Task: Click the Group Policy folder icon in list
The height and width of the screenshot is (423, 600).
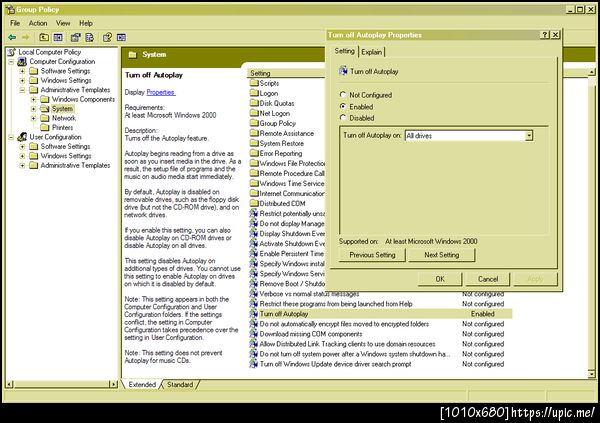Action: pos(254,123)
